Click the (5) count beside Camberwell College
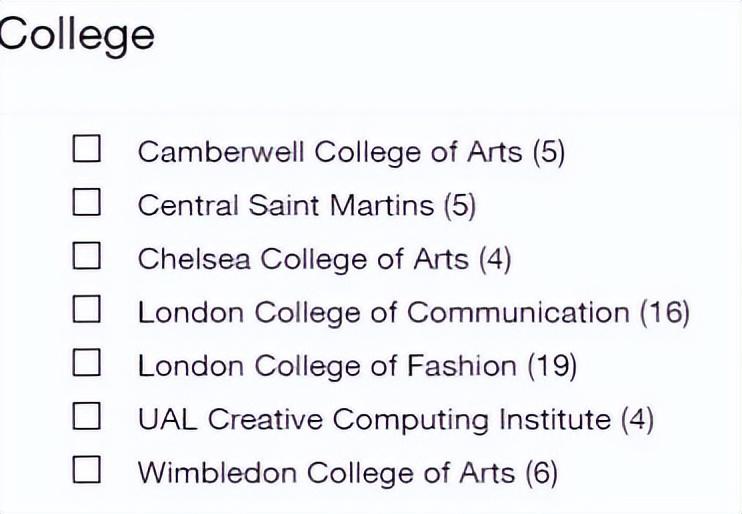Viewport: 742px width, 514px height. [548, 152]
